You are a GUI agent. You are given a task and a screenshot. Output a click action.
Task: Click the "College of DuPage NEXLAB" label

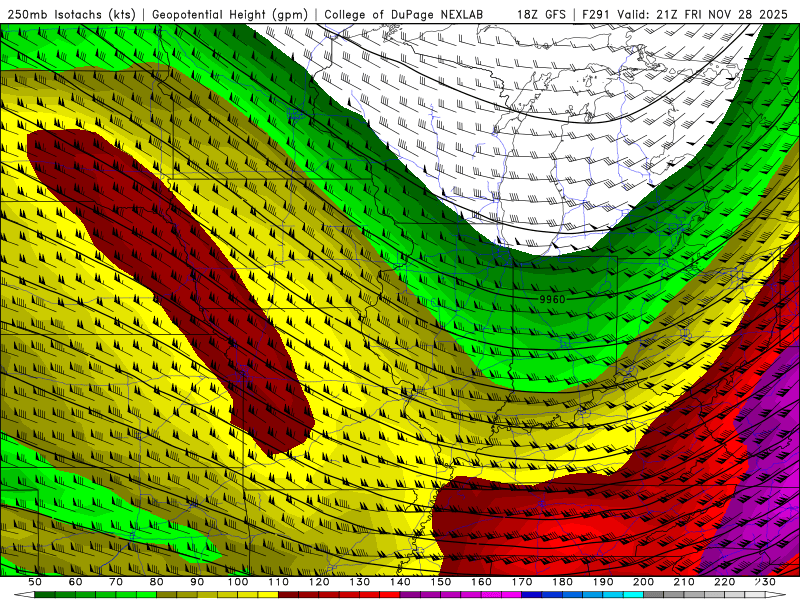[404, 14]
